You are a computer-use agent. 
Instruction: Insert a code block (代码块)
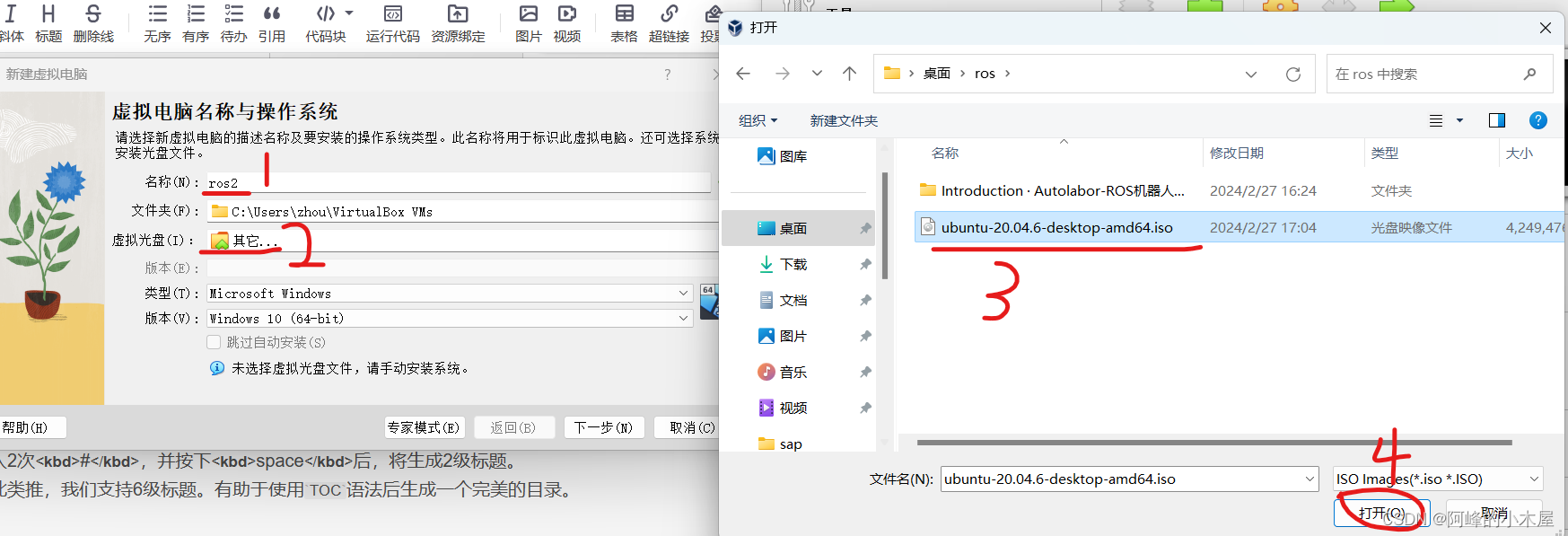pyautogui.click(x=326, y=23)
